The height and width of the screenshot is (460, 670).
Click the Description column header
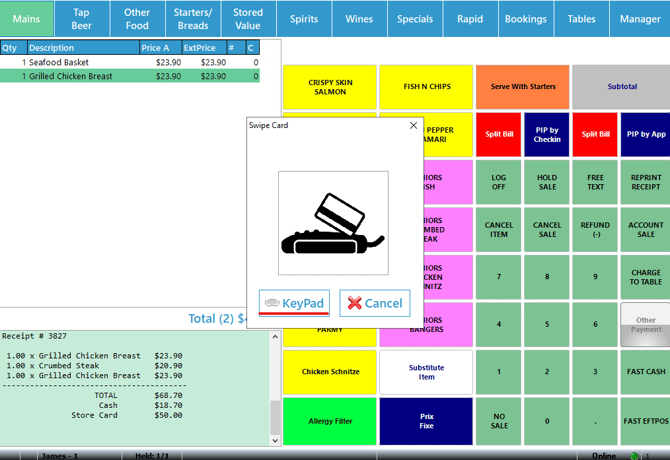[x=82, y=47]
